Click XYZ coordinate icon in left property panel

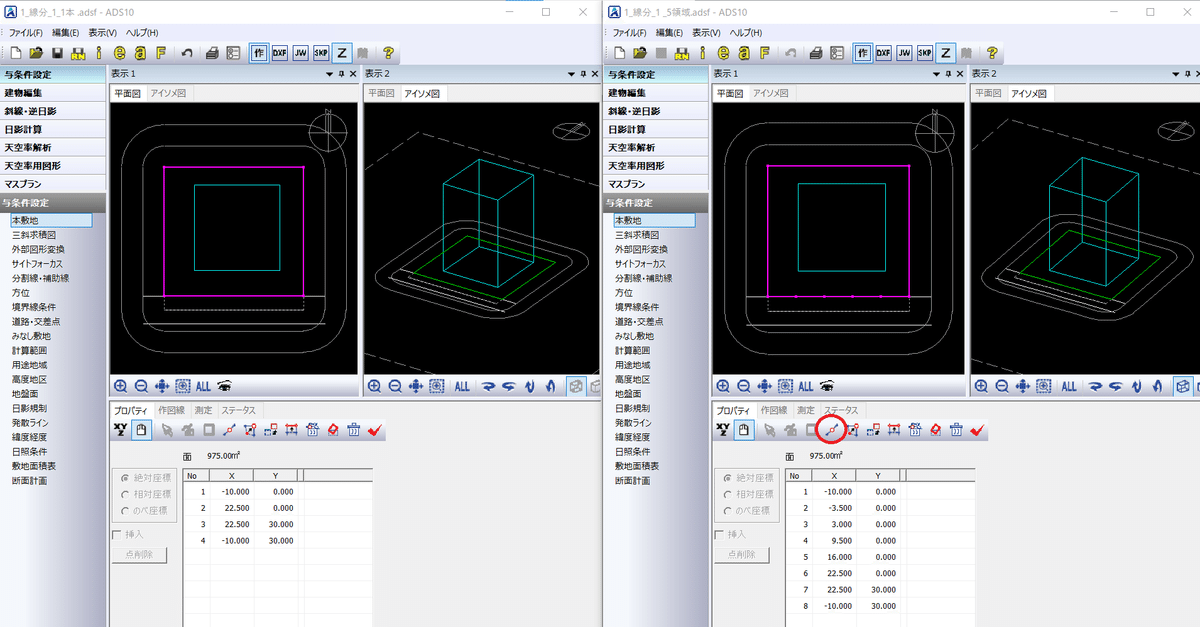tap(120, 430)
